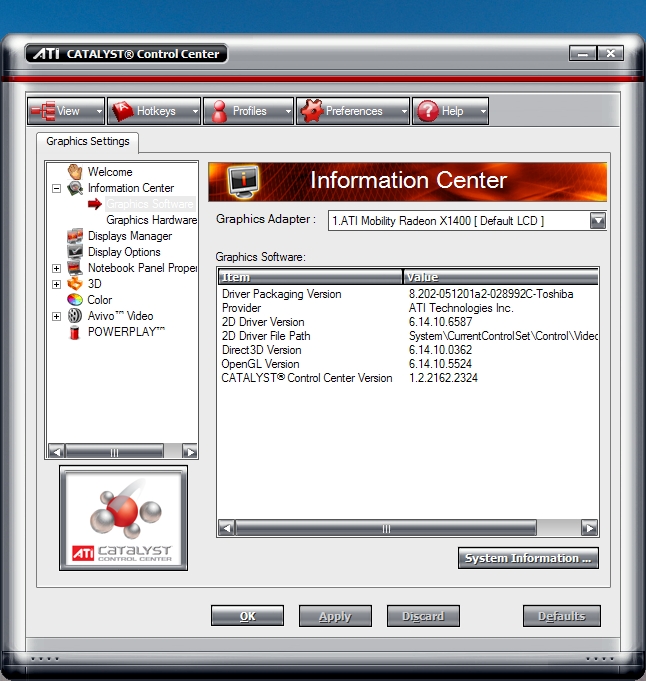
Task: Click the Profiles person icon
Action: (219, 111)
